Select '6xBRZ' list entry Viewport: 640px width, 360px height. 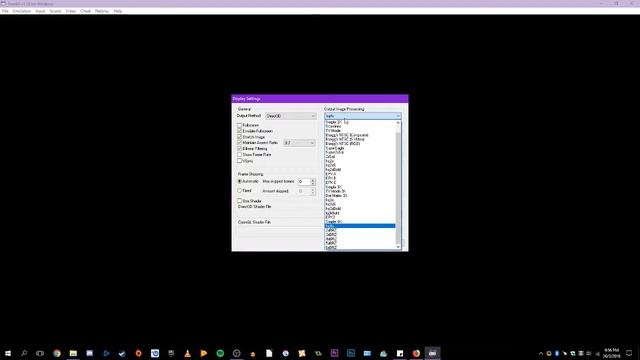tap(360, 247)
